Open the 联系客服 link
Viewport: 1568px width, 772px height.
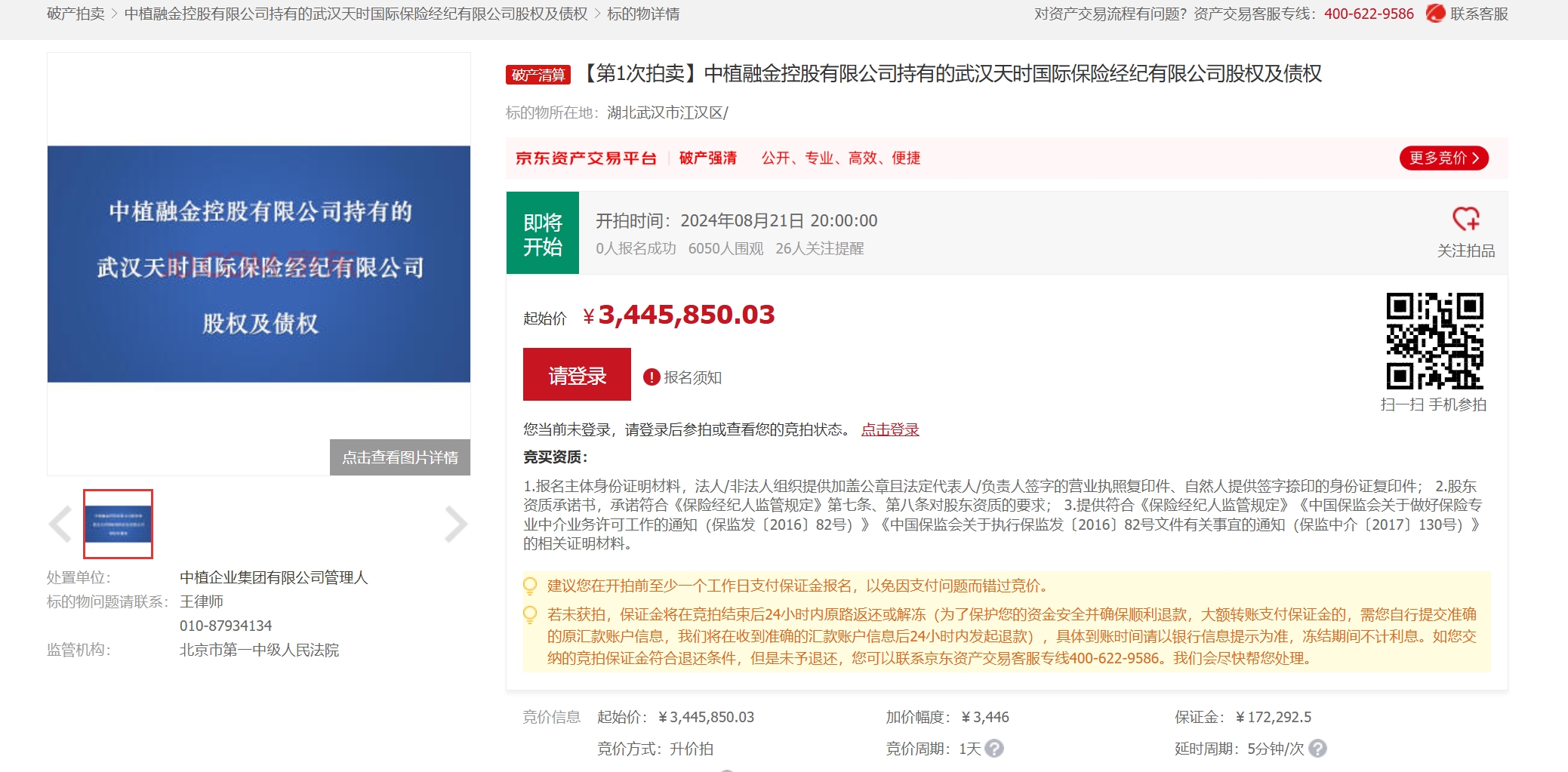(1478, 14)
